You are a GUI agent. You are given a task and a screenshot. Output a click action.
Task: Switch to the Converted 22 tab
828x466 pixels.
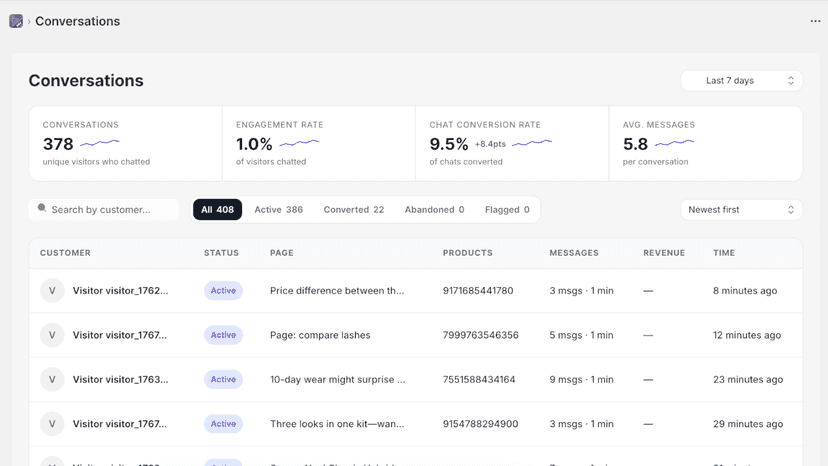[x=354, y=210]
